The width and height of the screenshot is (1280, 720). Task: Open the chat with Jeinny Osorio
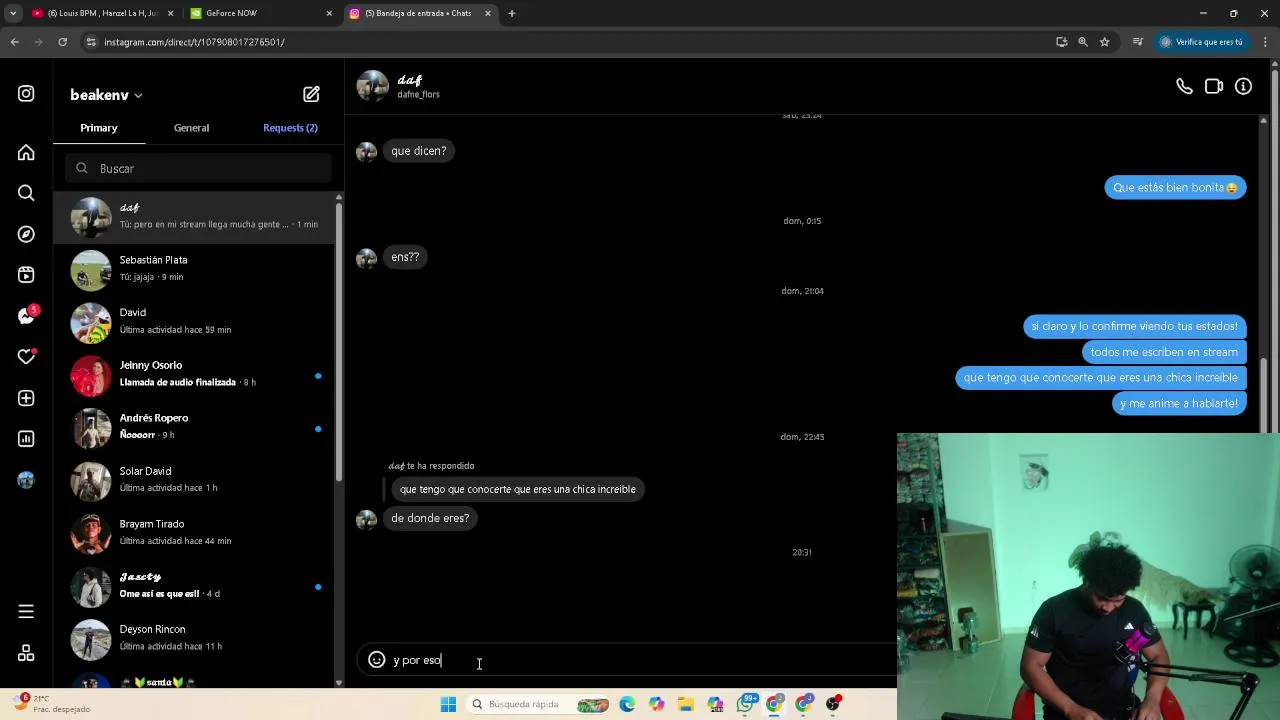pyautogui.click(x=193, y=375)
